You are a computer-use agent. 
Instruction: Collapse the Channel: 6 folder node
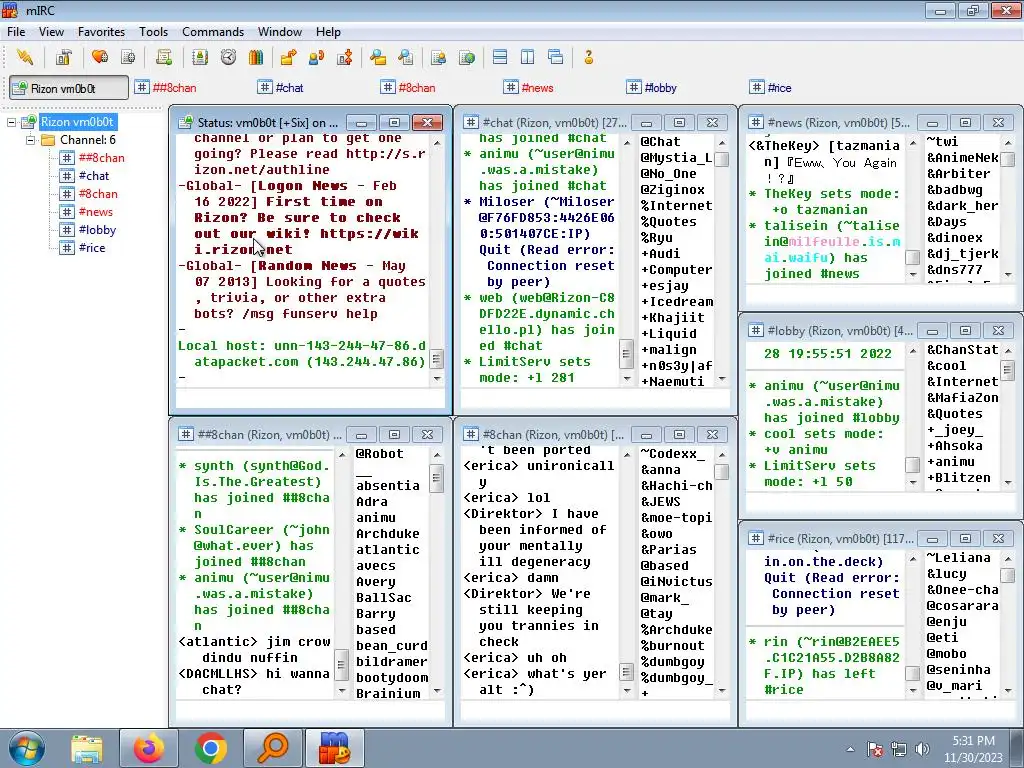[x=31, y=140]
